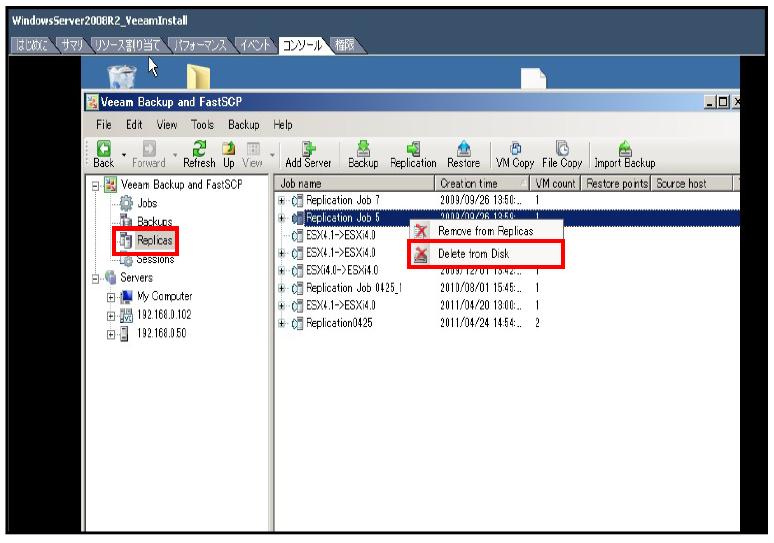Select the ESXi4.0->ESXi4.0 job row
Screen dimensions: 774x543
[507, 271]
